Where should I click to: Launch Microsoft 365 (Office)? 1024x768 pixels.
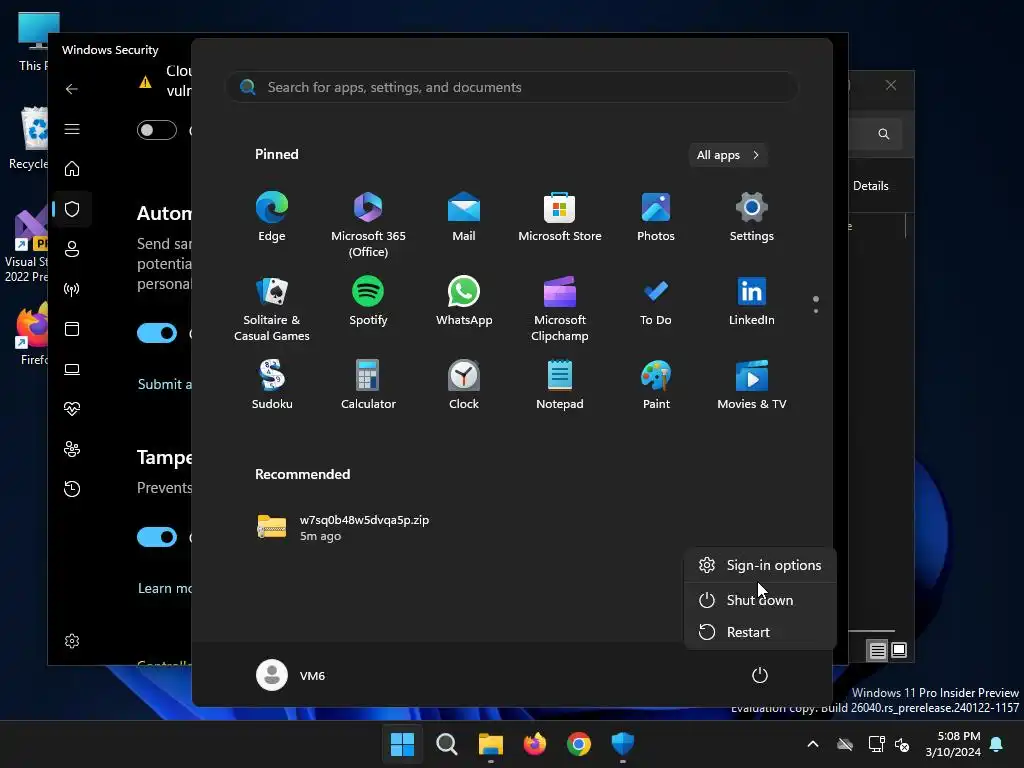click(368, 225)
